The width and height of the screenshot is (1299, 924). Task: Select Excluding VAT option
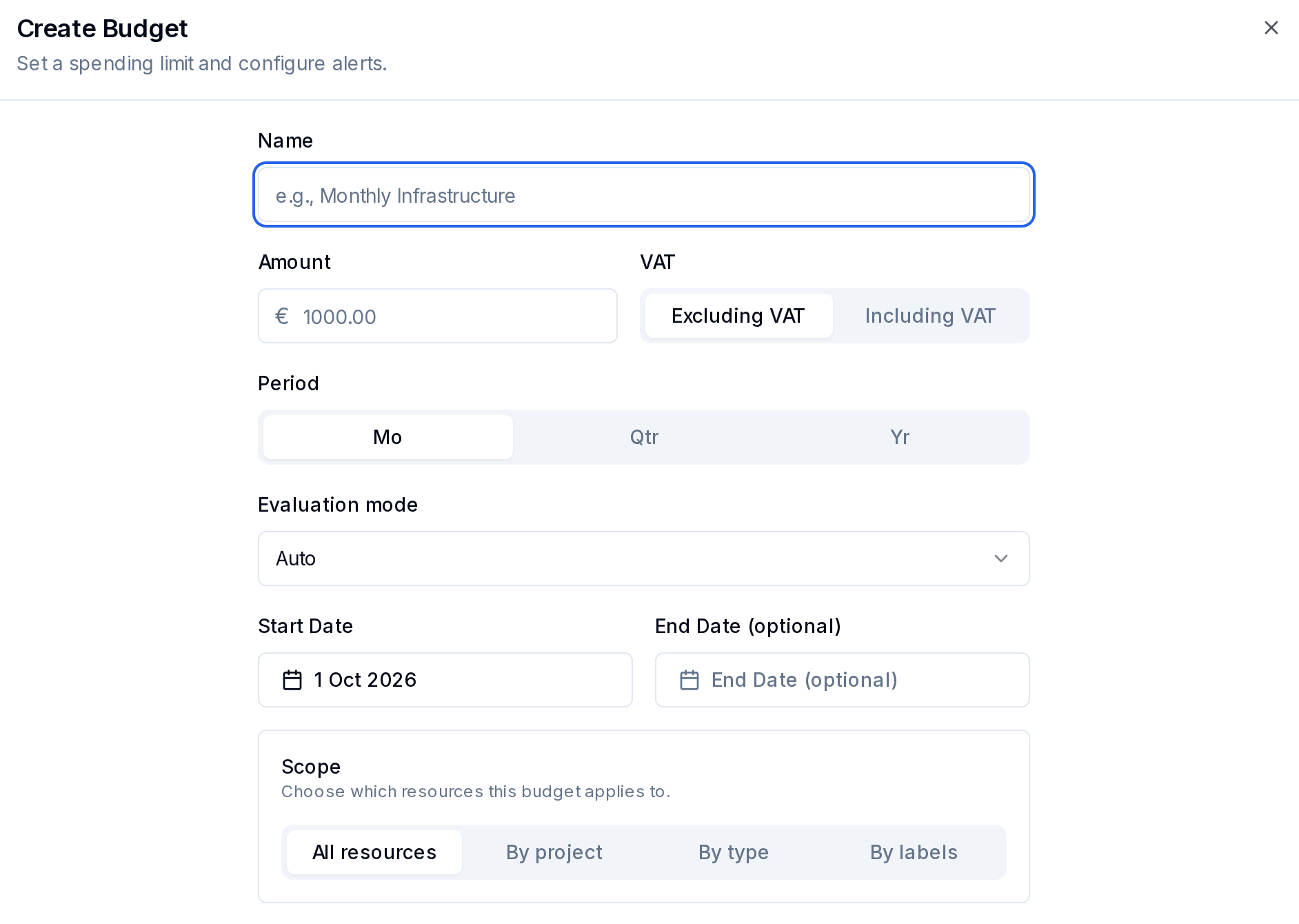(x=738, y=316)
